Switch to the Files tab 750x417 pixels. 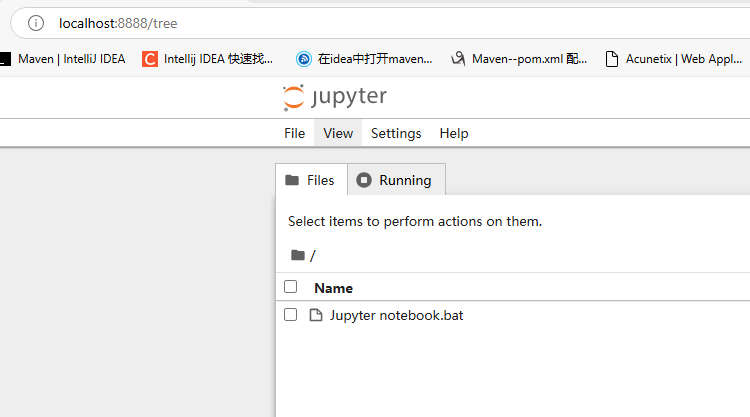pyautogui.click(x=311, y=180)
